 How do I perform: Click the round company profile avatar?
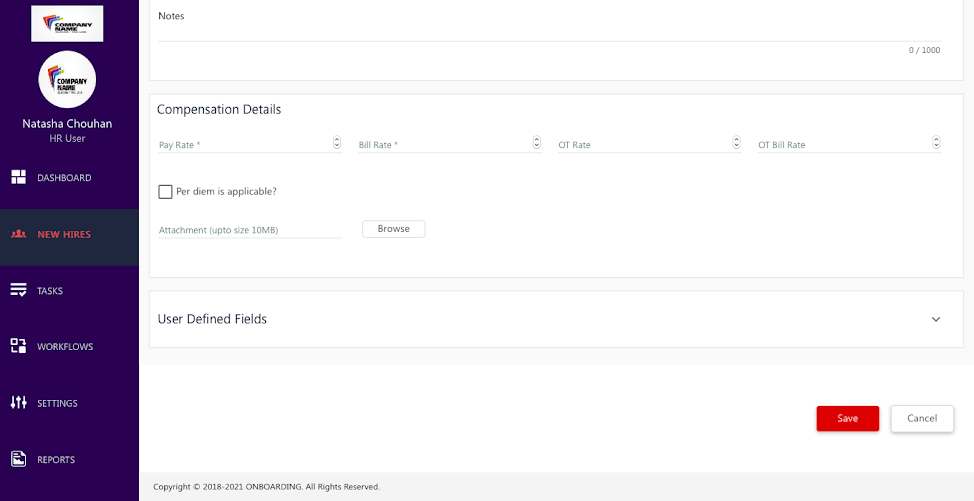(x=67, y=79)
